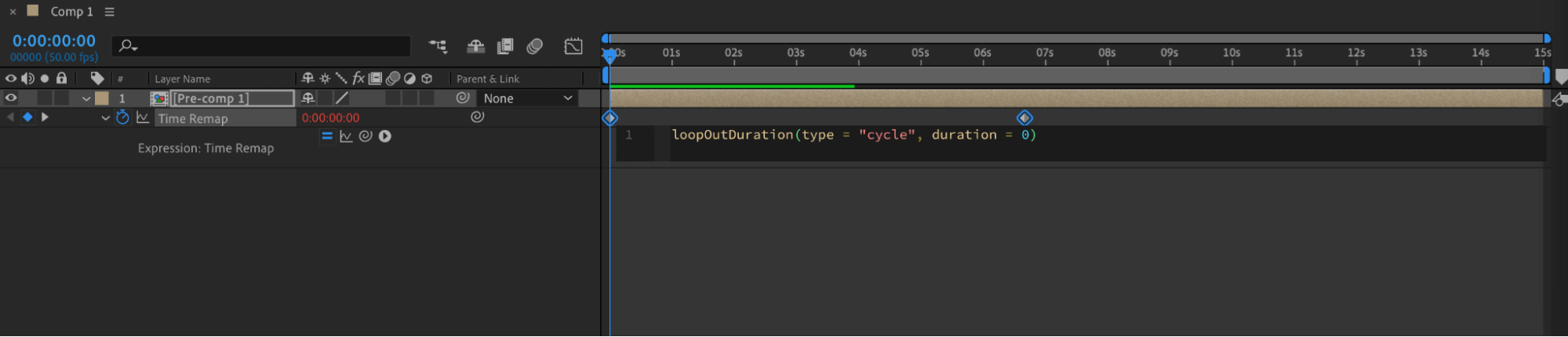
Task: Open the Comp 1 panel menu
Action: (110, 12)
